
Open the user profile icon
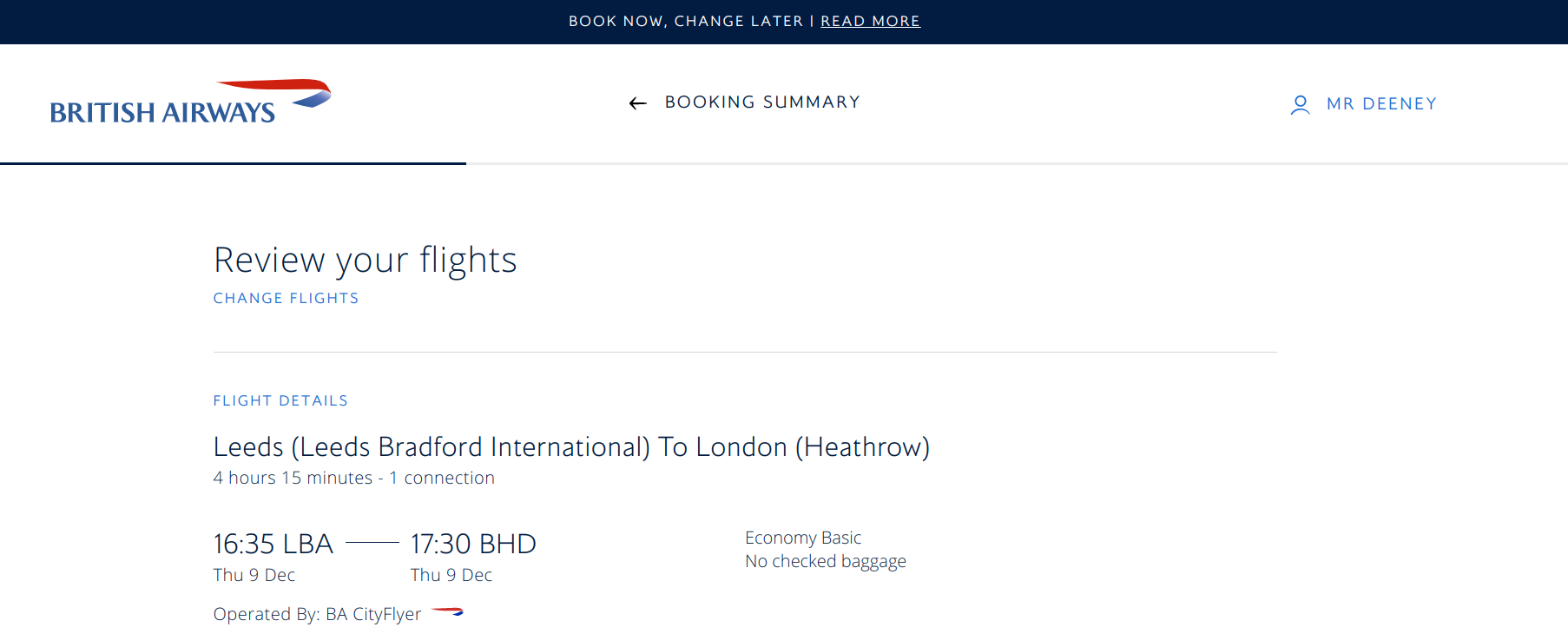(1300, 105)
